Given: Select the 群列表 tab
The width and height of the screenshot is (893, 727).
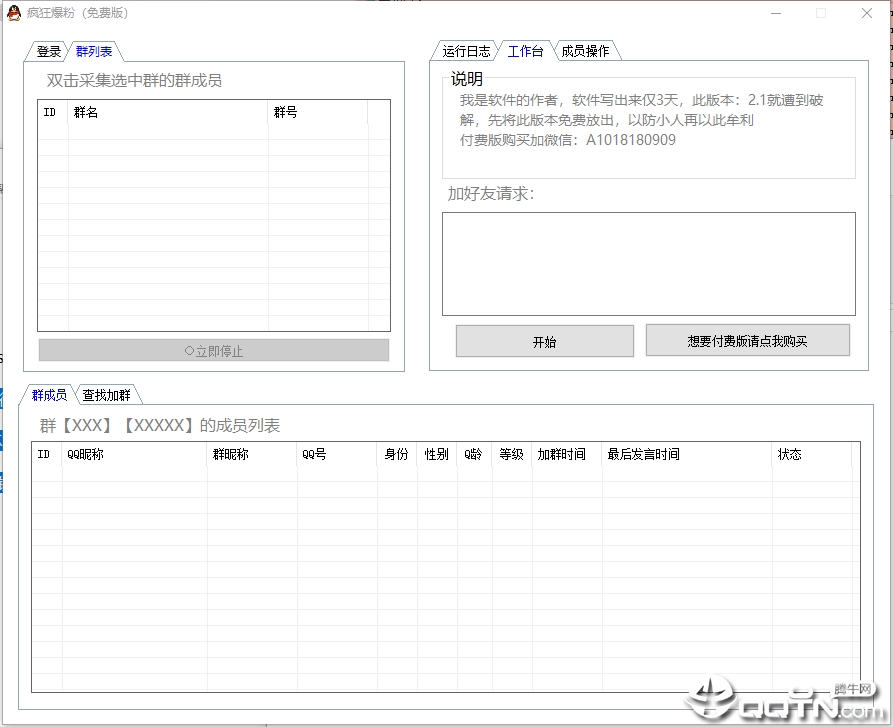Looking at the screenshot, I should [94, 51].
